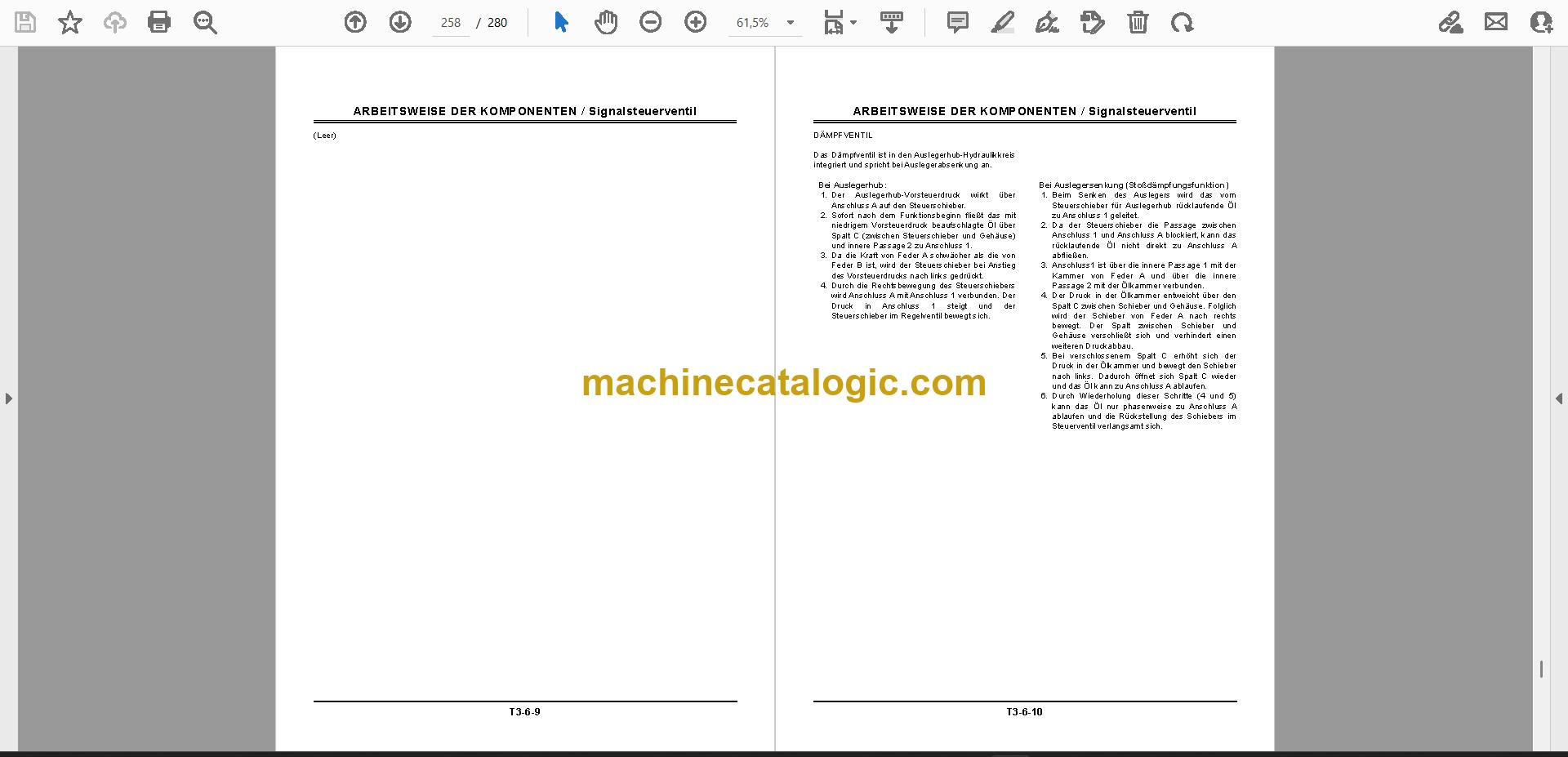
Task: Click the page number input field
Action: (451, 23)
